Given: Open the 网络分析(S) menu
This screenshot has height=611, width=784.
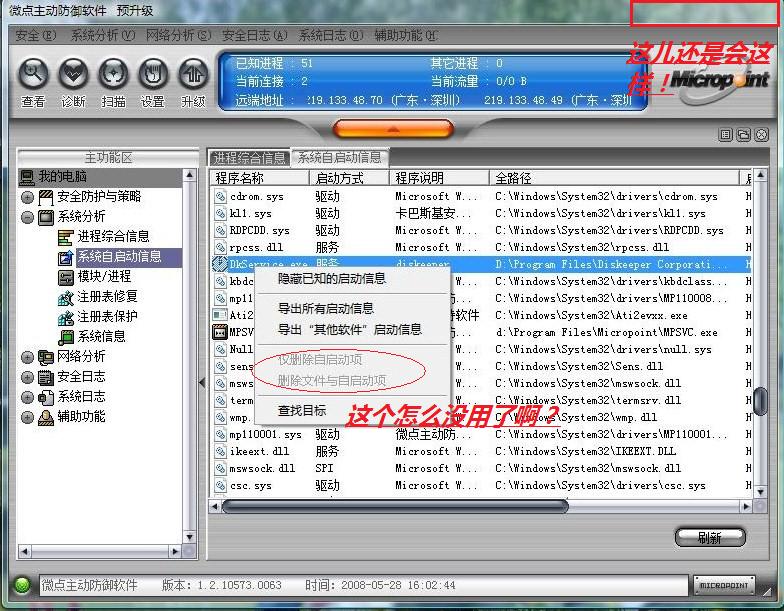Looking at the screenshot, I should tap(178, 36).
